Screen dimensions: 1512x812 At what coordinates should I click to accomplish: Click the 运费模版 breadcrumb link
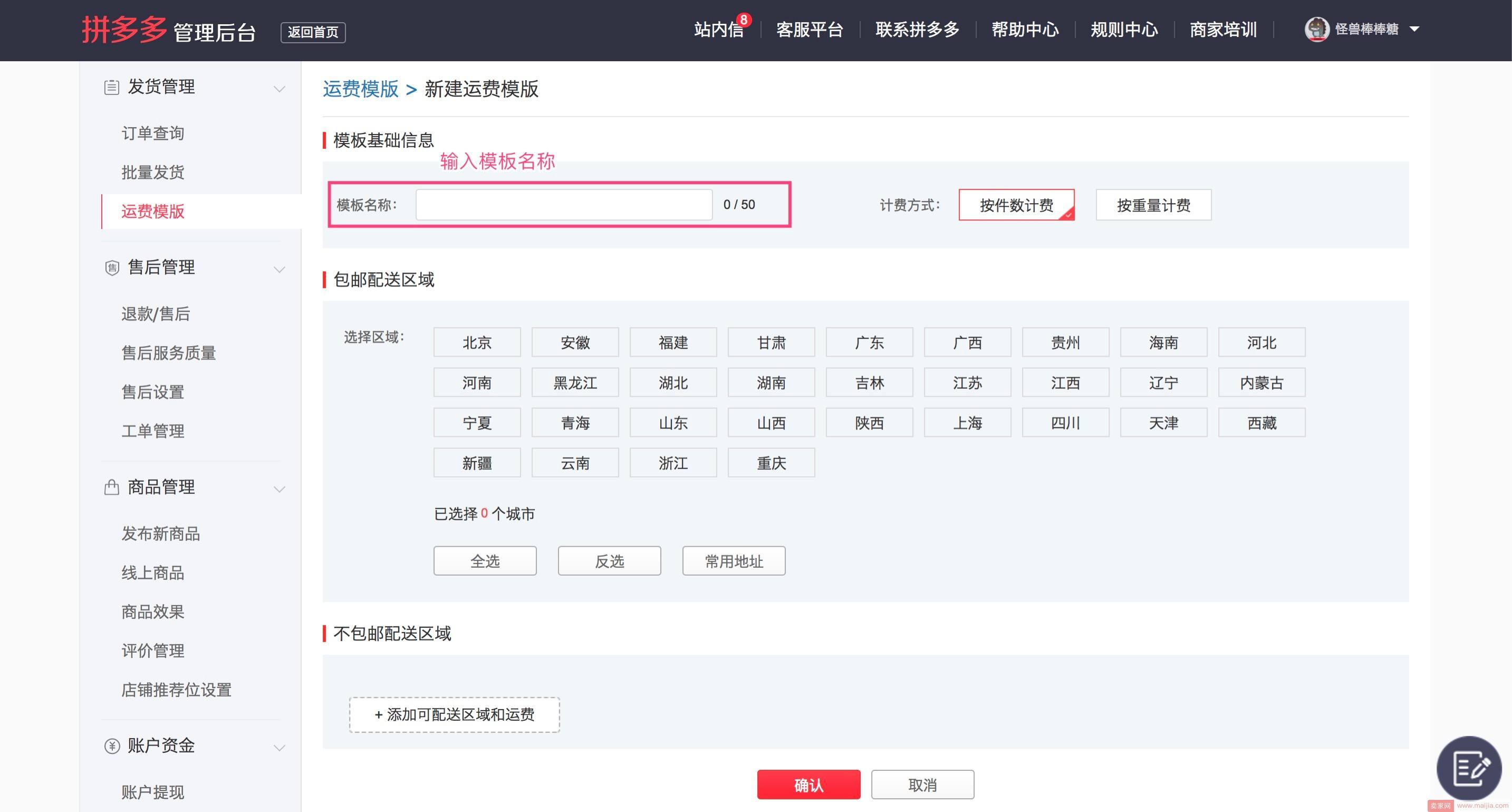coord(360,89)
